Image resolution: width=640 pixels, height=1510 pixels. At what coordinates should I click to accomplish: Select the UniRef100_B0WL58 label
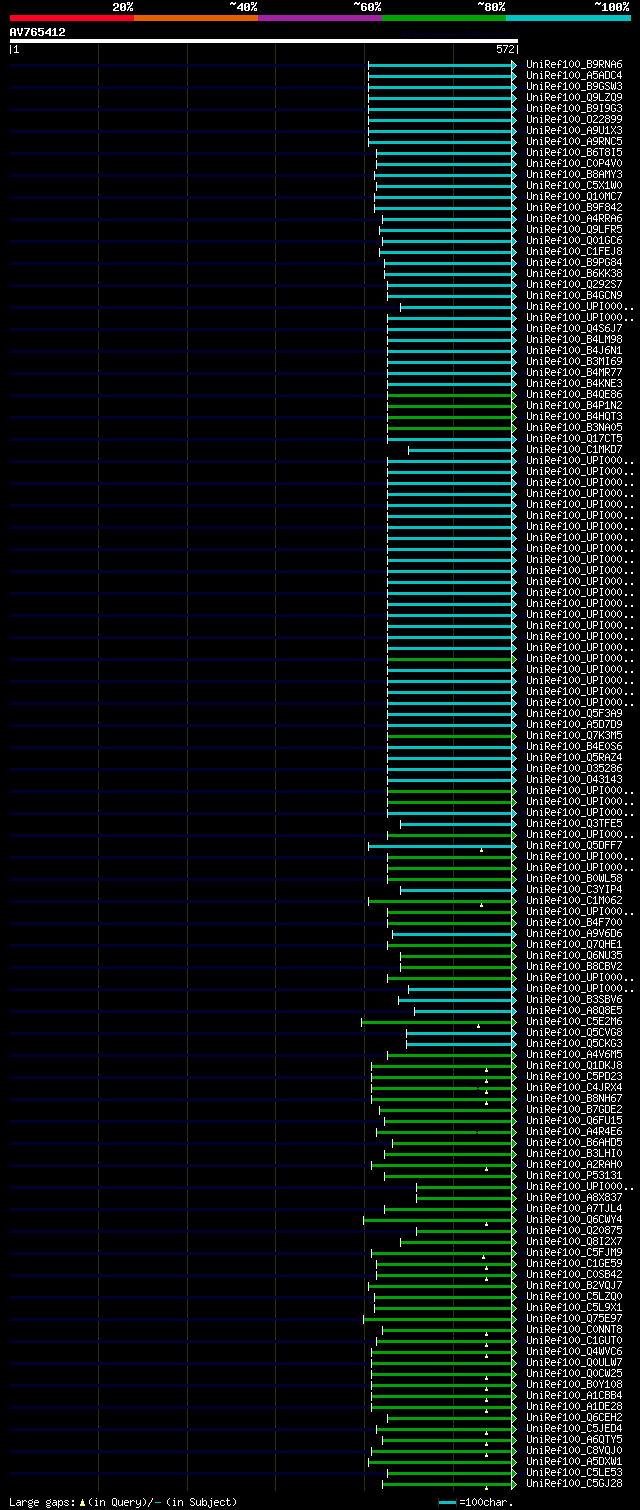[574, 879]
